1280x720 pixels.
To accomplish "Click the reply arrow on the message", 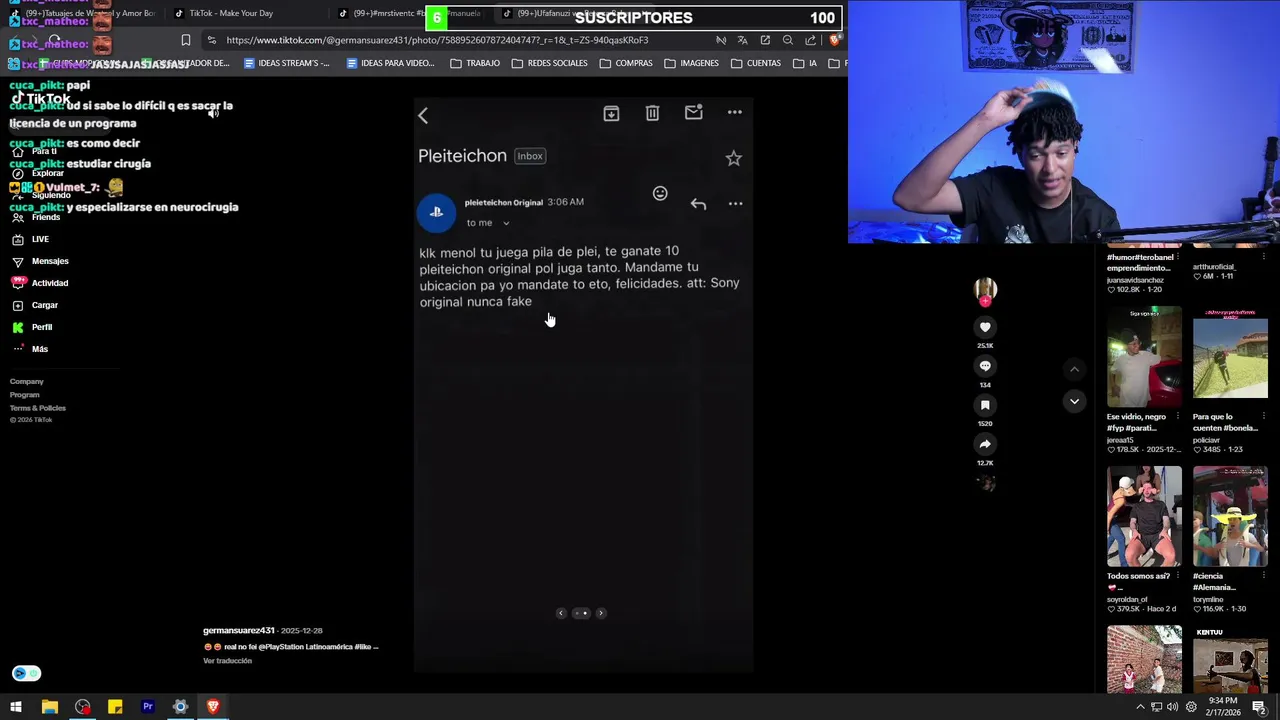I will pos(698,204).
